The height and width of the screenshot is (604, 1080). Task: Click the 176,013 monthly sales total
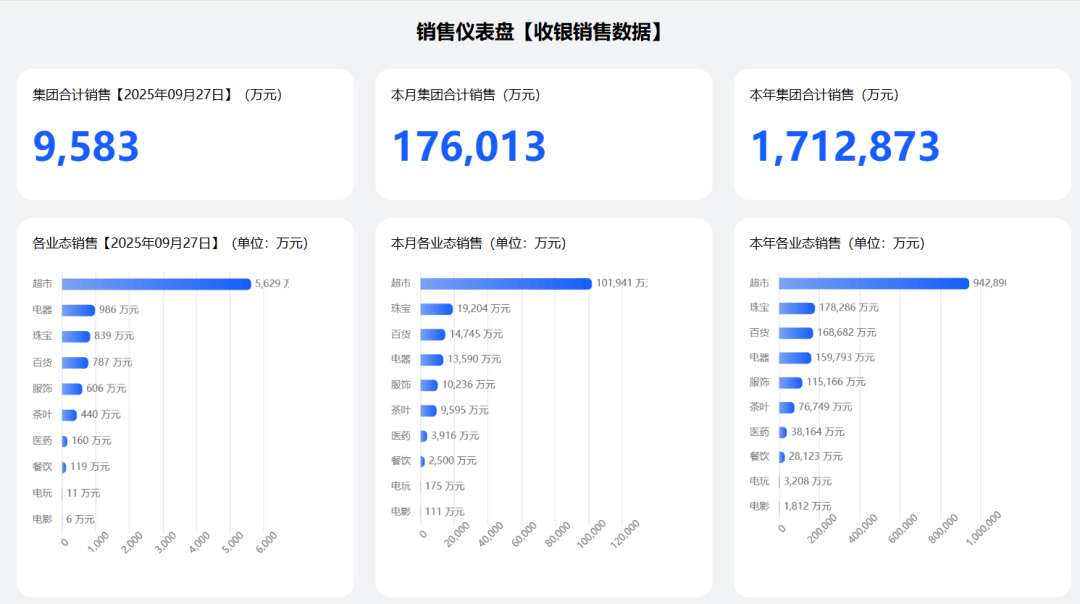(x=468, y=147)
